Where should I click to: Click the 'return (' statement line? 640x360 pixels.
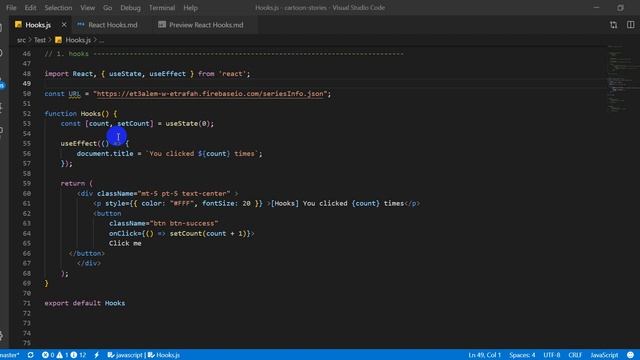(77, 184)
